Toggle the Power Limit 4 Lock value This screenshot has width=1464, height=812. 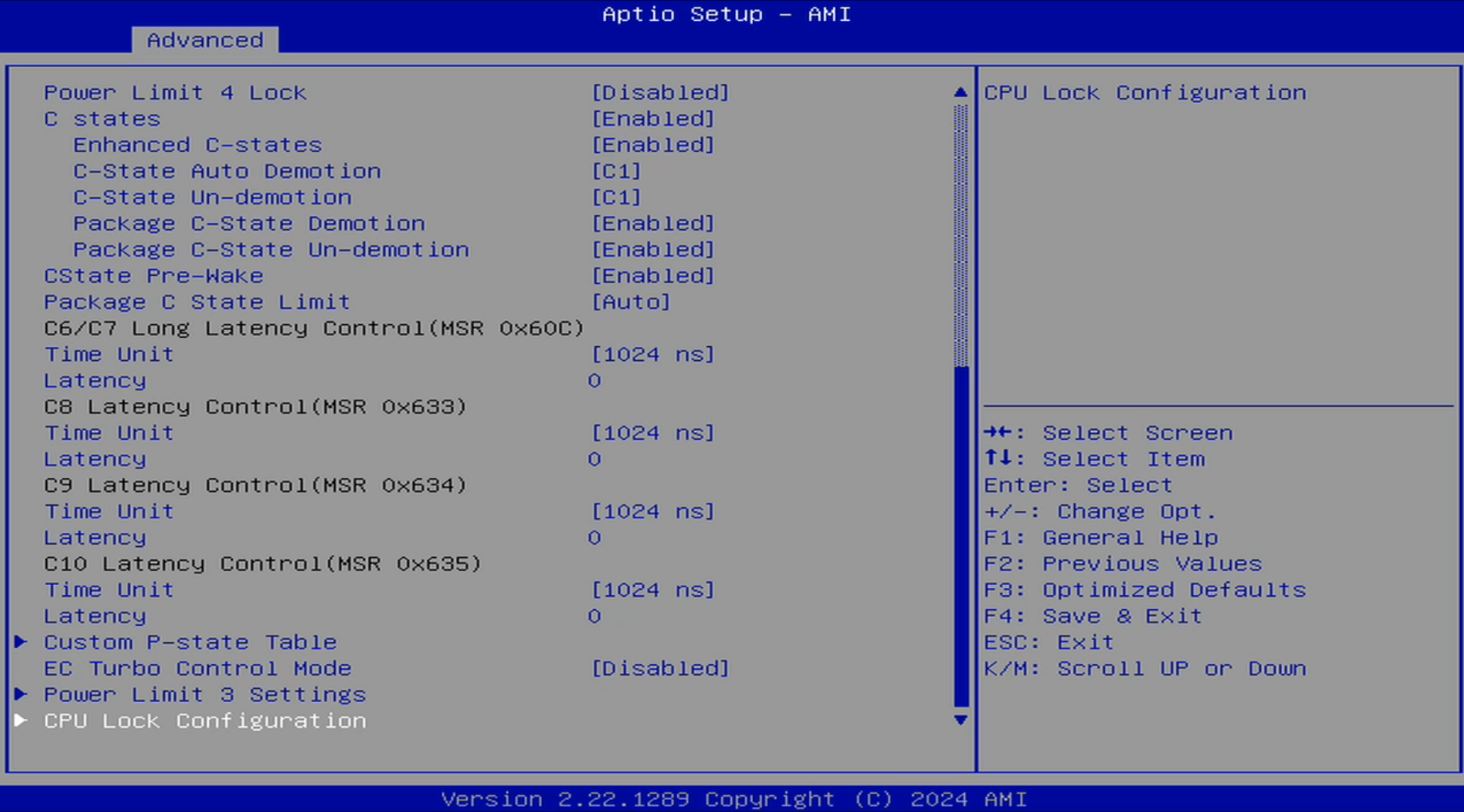tap(660, 93)
